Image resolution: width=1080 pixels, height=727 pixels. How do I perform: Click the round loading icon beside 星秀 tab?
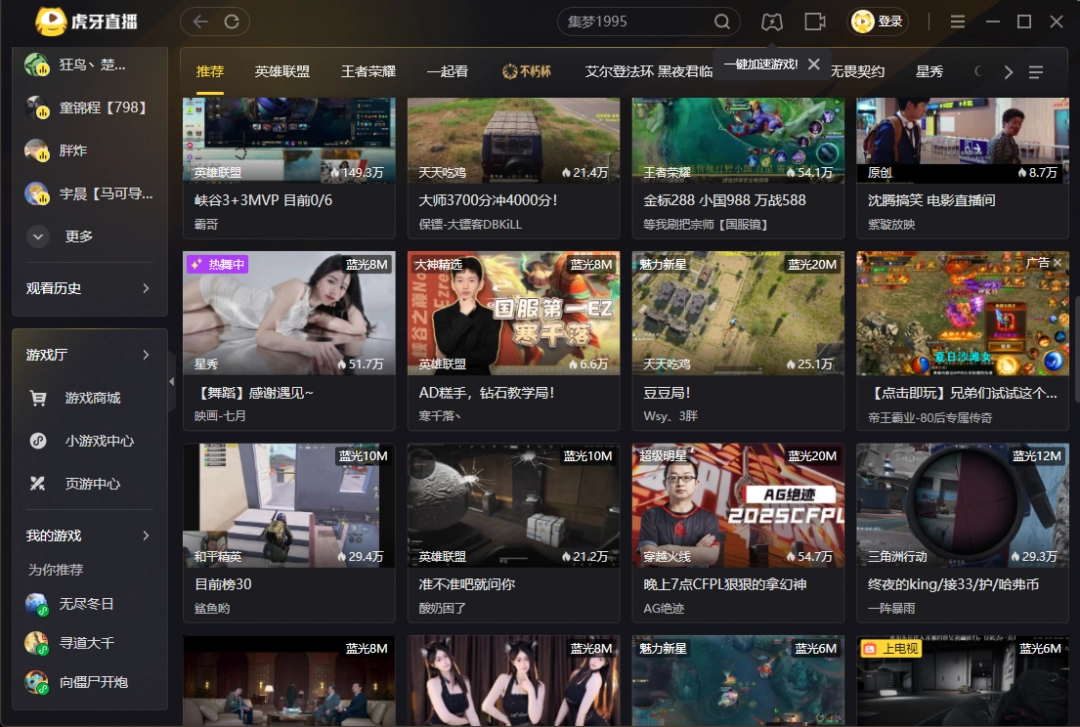click(978, 72)
